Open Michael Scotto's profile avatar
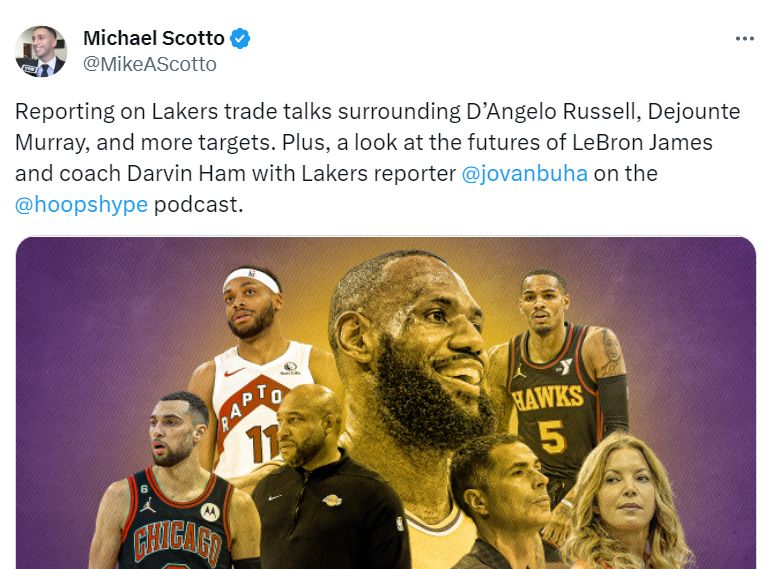 (41, 52)
